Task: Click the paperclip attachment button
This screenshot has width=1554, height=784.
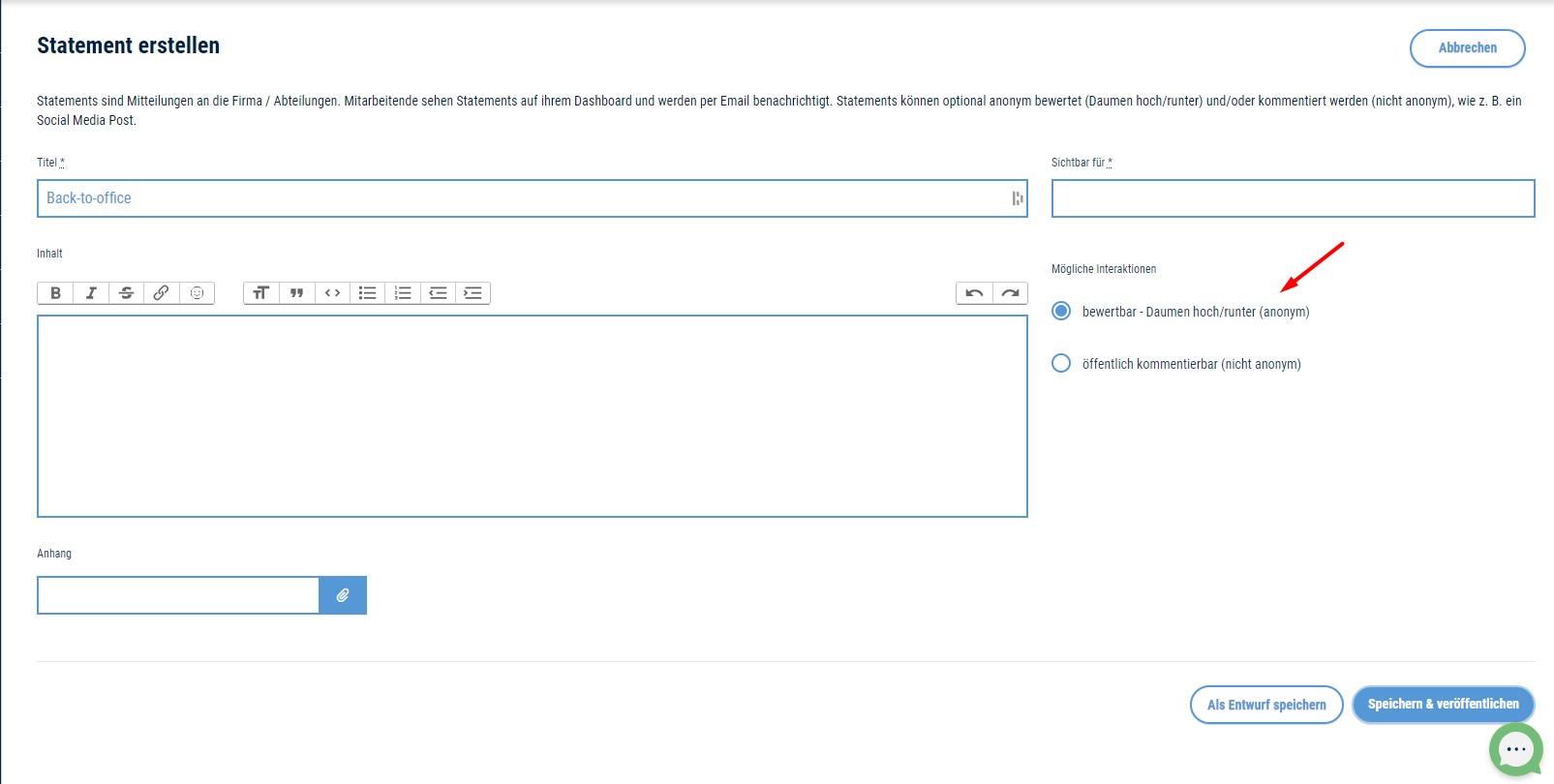Action: click(343, 595)
